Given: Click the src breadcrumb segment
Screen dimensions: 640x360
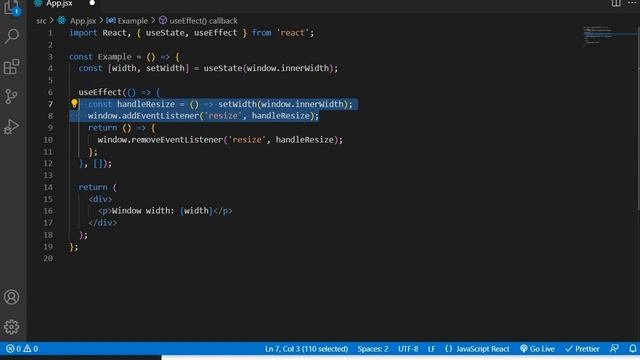Looking at the screenshot, I should tap(41, 21).
